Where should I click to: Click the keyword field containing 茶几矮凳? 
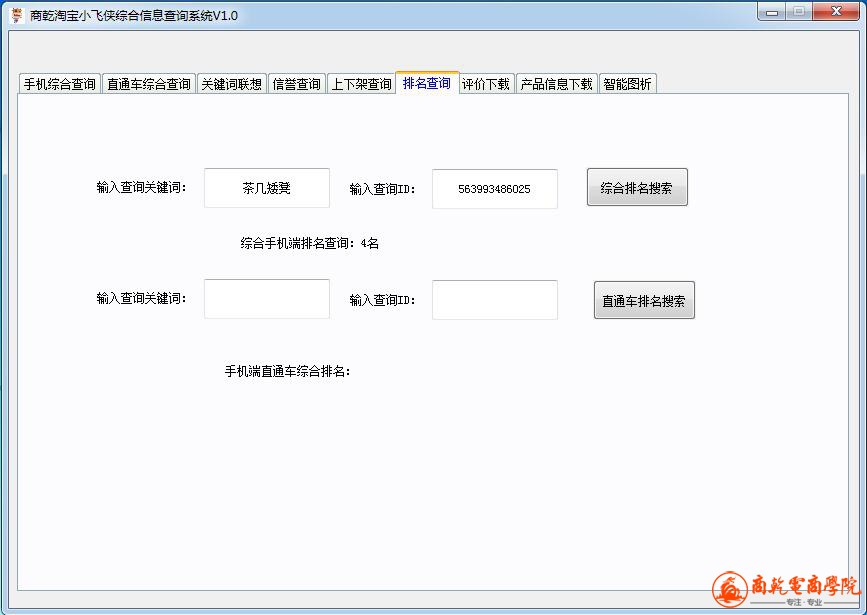point(267,188)
